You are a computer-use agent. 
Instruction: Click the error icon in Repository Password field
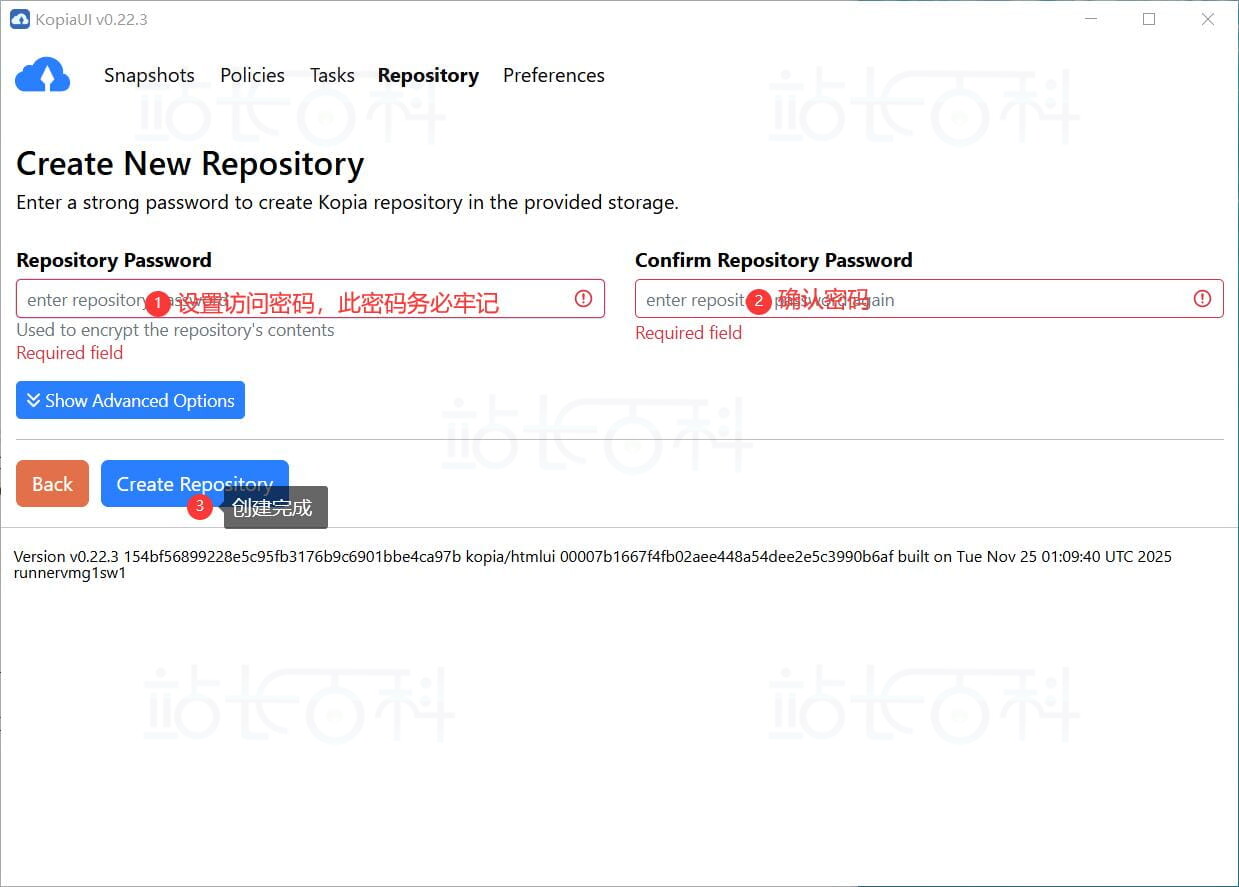[583, 298]
